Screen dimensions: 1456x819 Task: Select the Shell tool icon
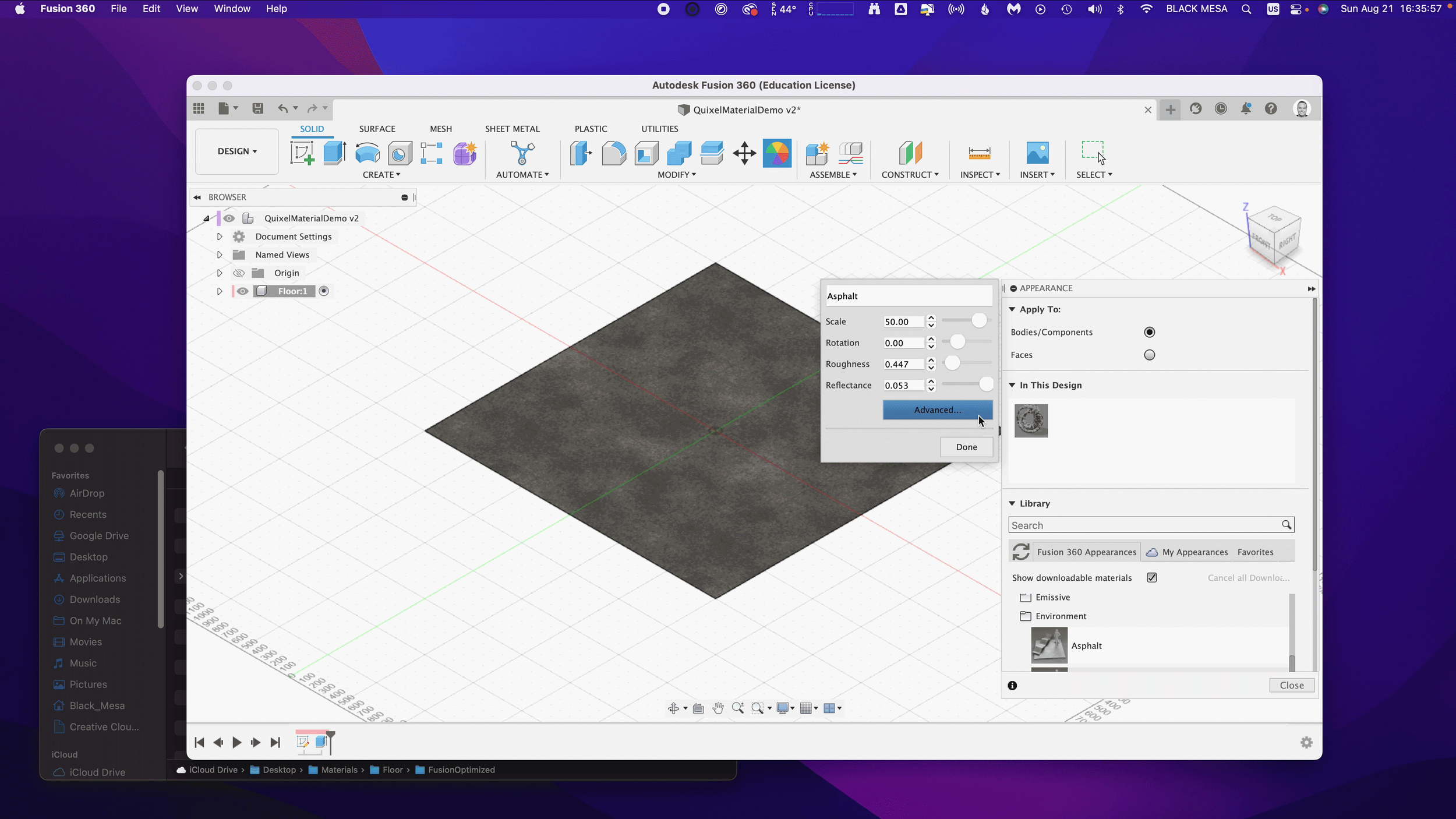pyautogui.click(x=646, y=153)
